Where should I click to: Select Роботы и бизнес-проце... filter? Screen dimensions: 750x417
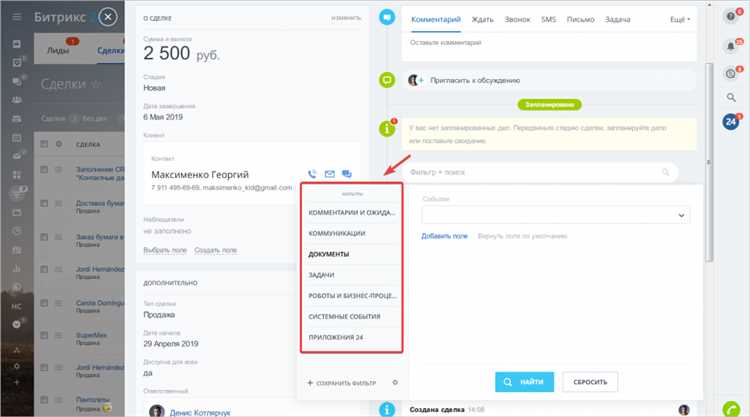[352, 296]
